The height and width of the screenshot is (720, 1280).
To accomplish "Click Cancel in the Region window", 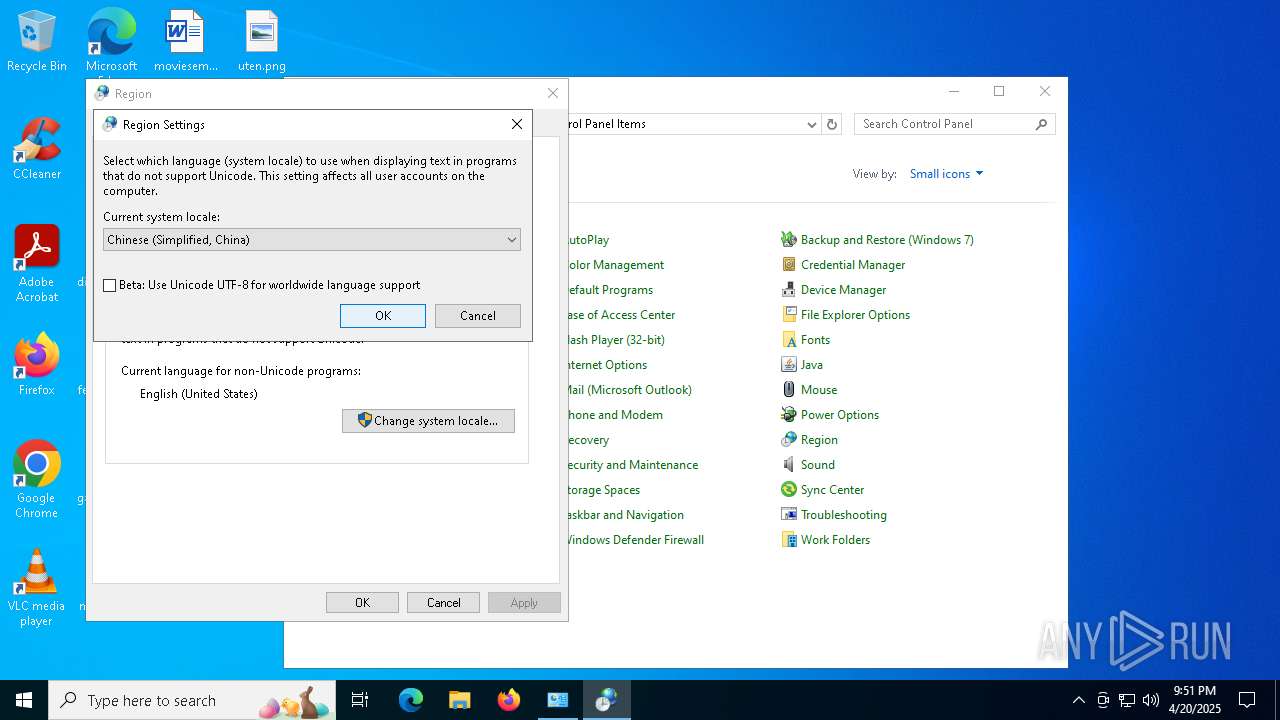I will coord(443,603).
